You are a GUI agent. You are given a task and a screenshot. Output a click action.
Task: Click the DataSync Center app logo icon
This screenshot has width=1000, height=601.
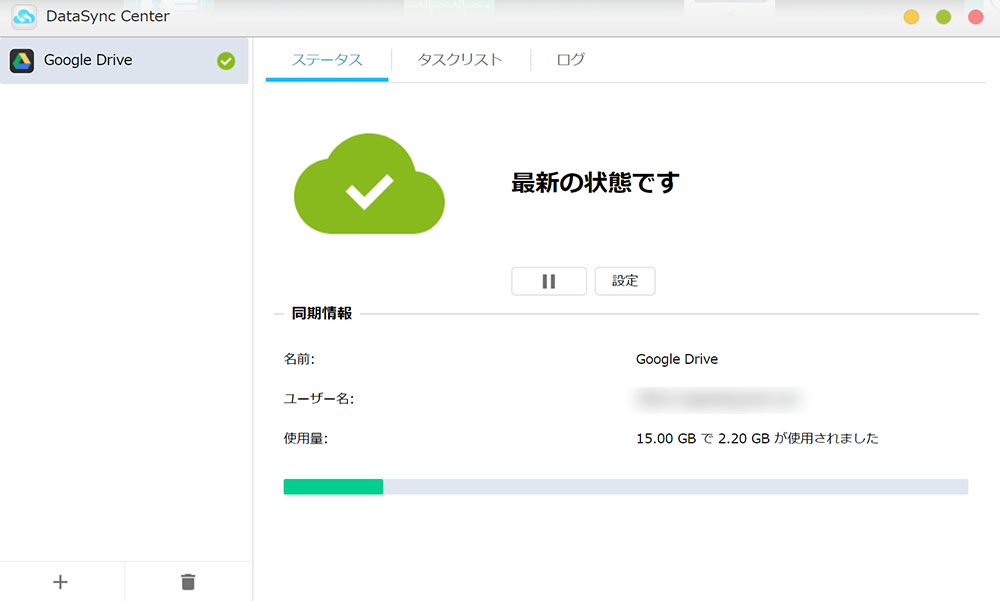pyautogui.click(x=24, y=17)
